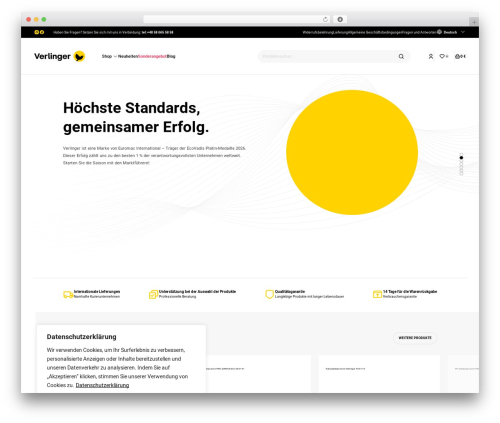Click the WEITERE PRODUKTE button
Screen dimensions: 500x423
[x=415, y=338]
